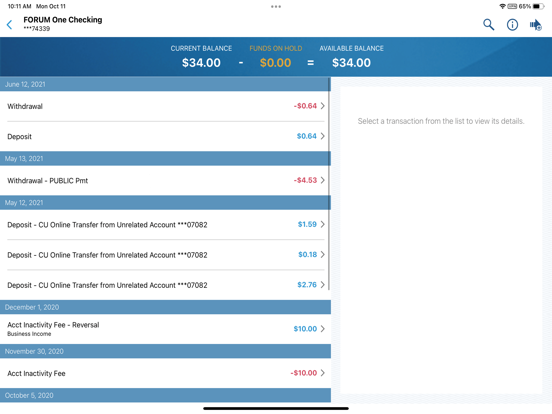Screen dimensions: 552x414
Task: Select the CU Online Transfer deposit of $2.76
Action: (x=165, y=285)
